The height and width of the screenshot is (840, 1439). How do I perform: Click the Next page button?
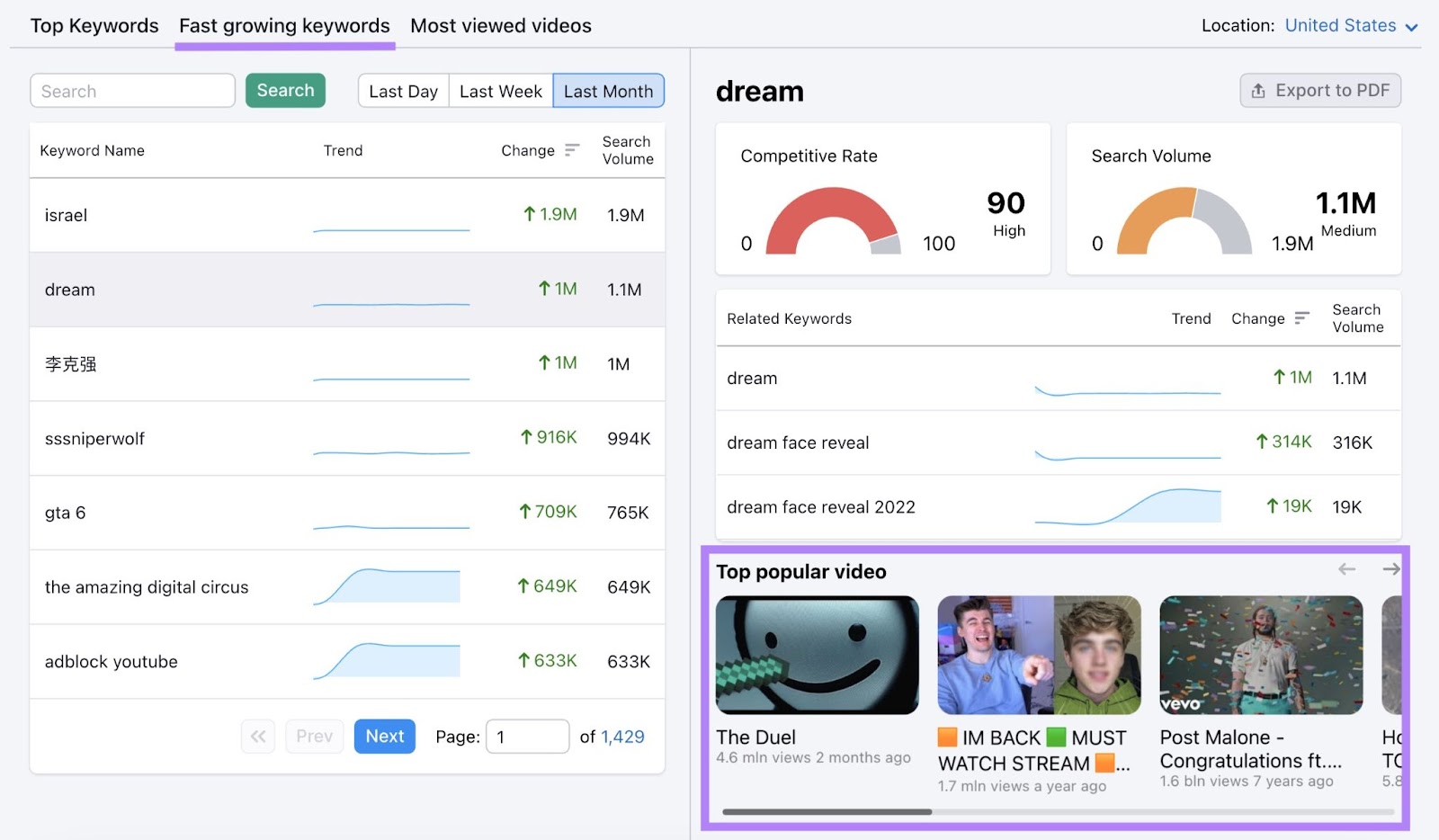coord(384,737)
